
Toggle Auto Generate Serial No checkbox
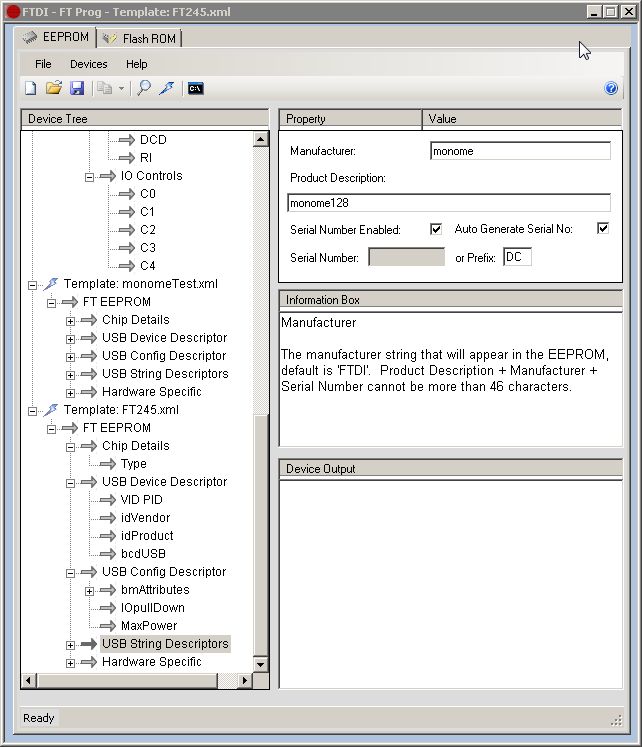pos(603,228)
